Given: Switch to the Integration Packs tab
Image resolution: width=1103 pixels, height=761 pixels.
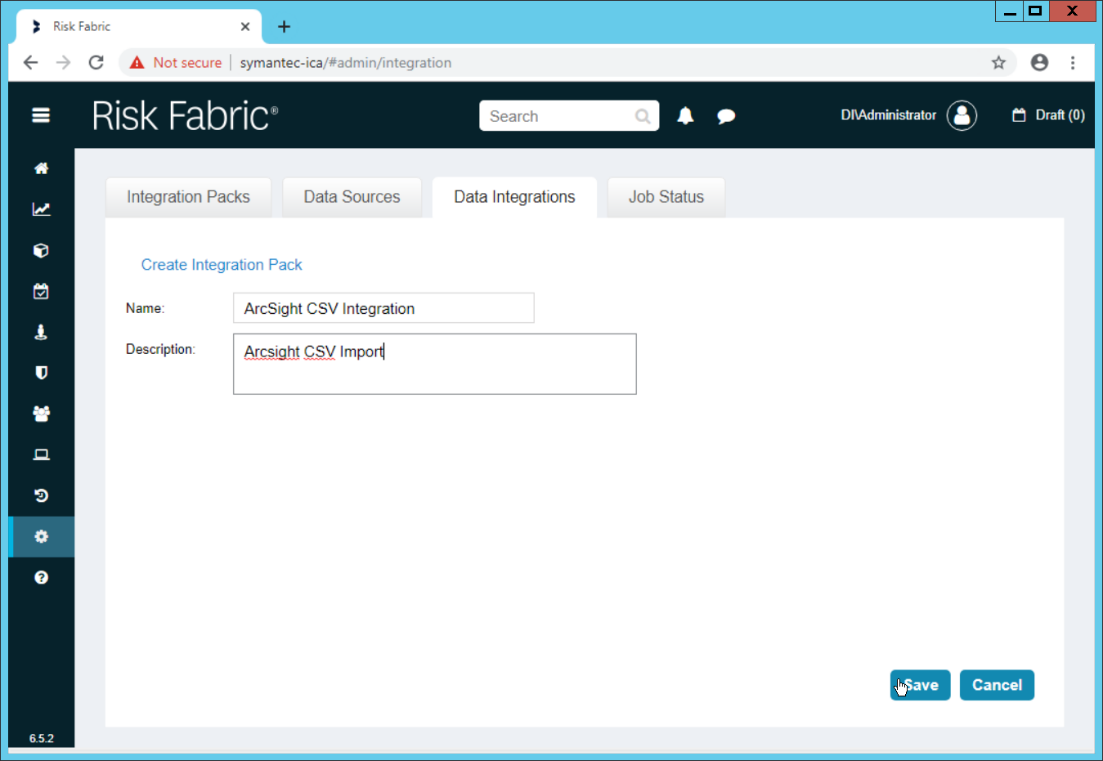Looking at the screenshot, I should tap(188, 197).
